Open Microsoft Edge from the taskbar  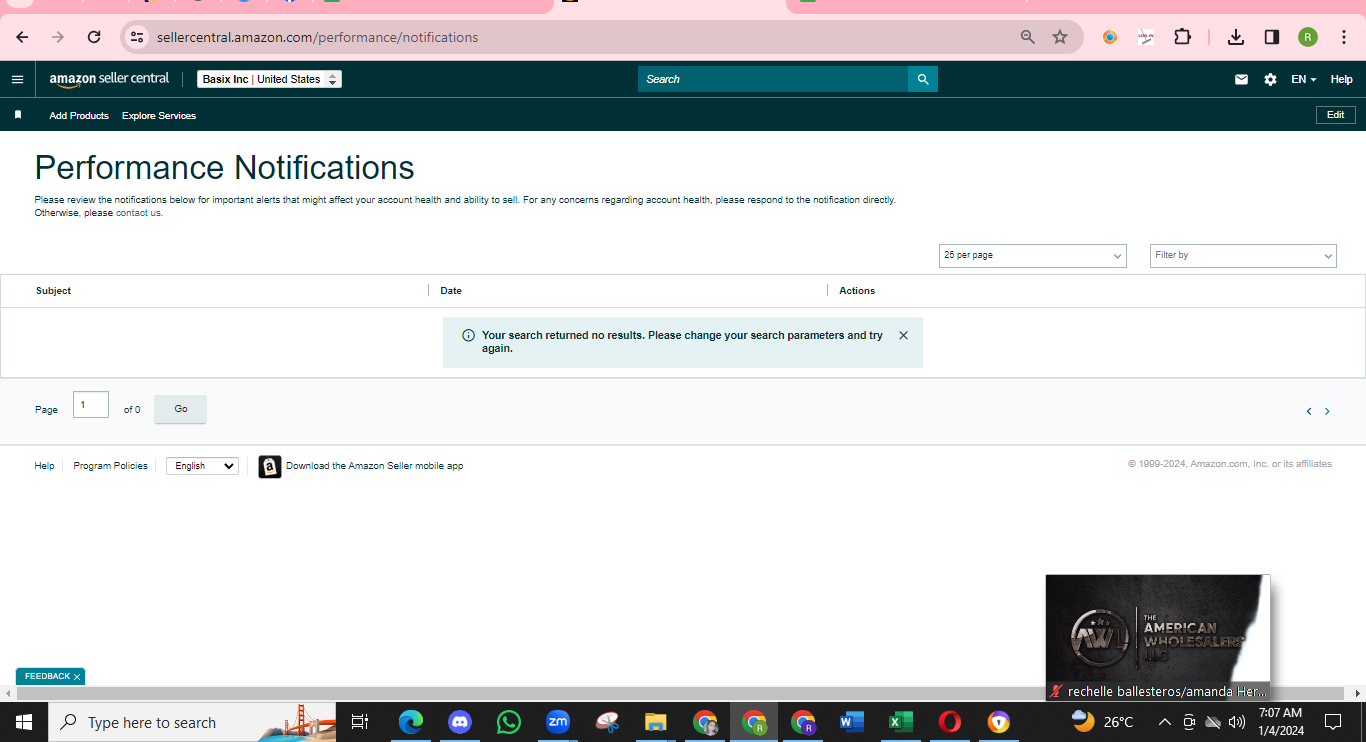click(411, 722)
